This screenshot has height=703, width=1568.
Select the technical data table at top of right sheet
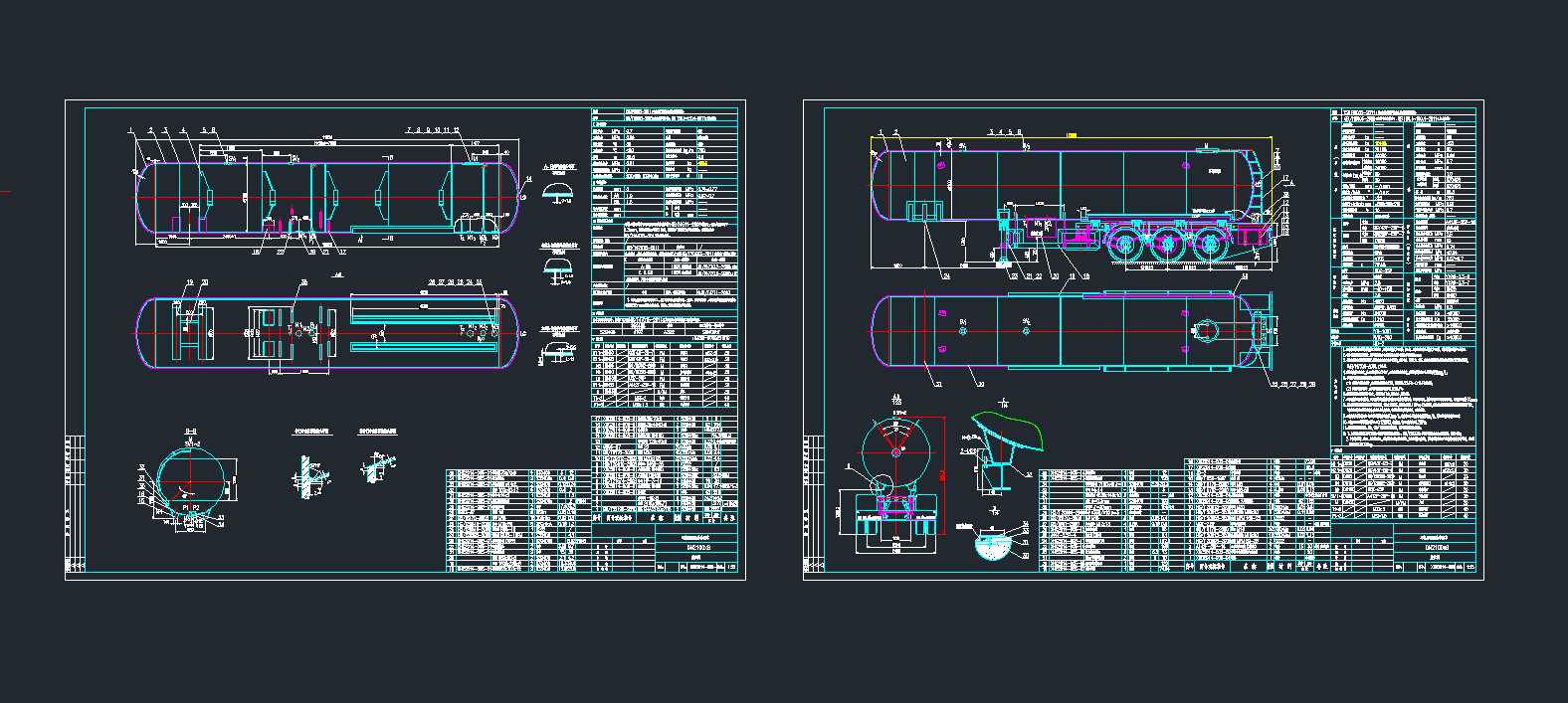(x=1403, y=227)
